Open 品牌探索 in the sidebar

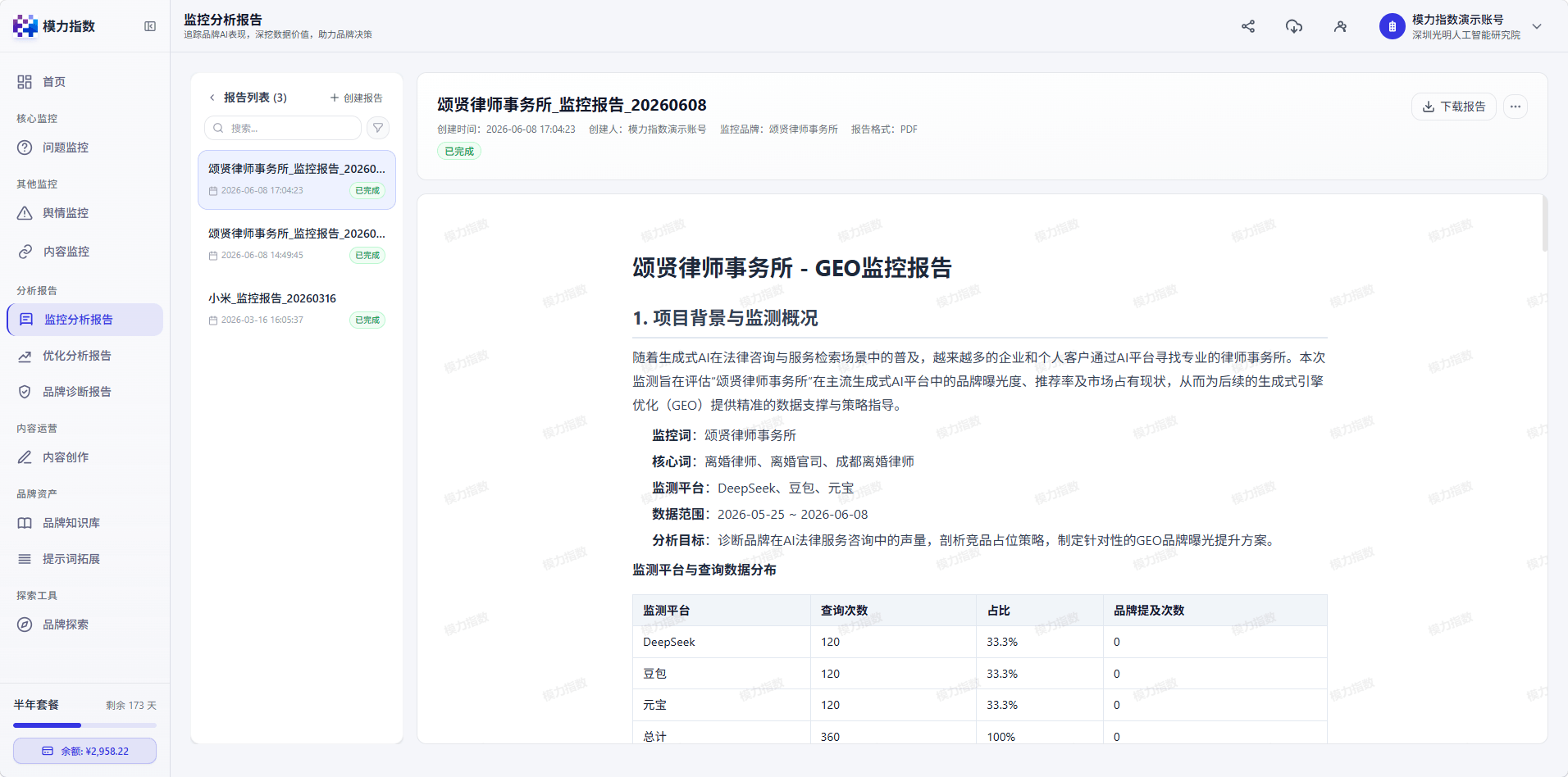85,625
